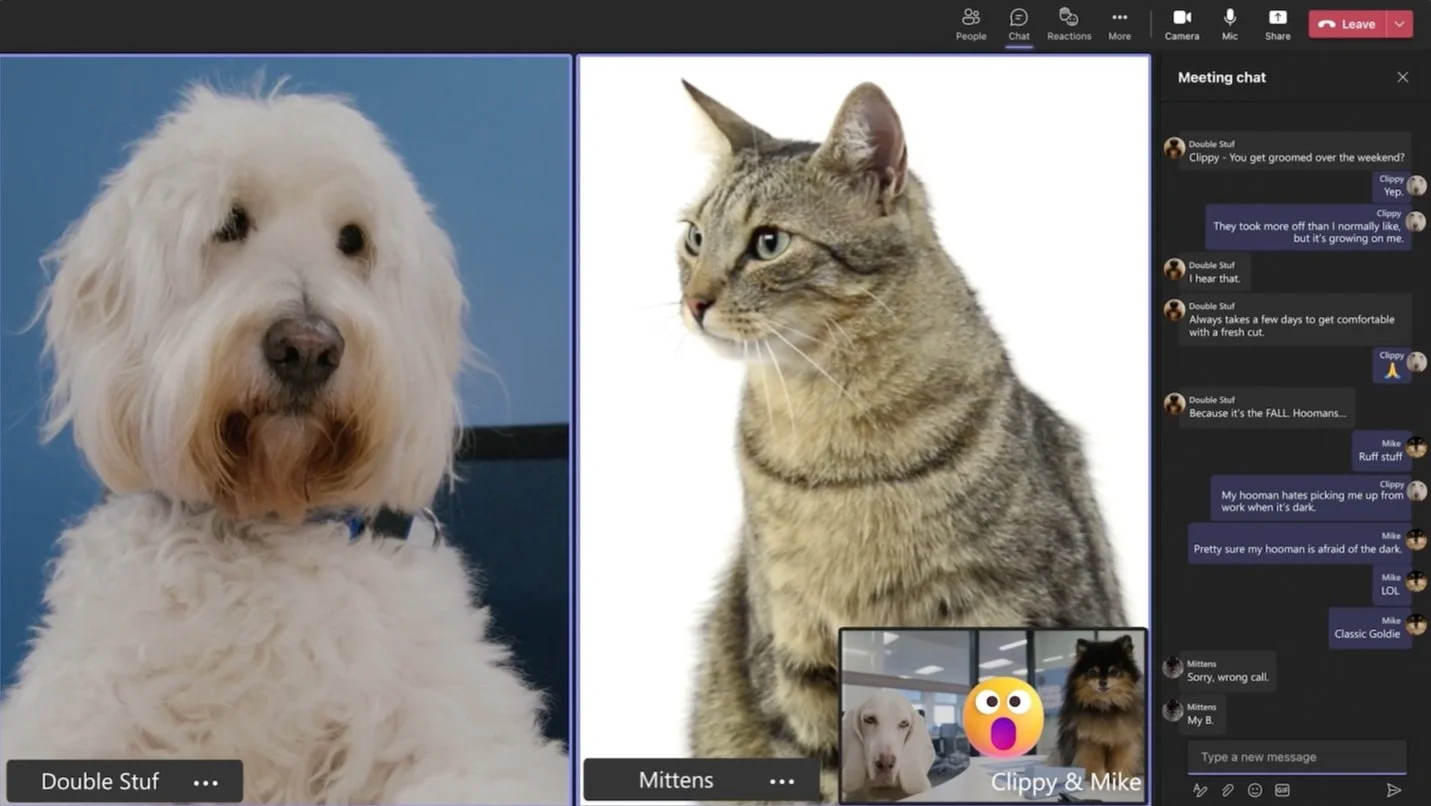Click the 'I hear that.' message

click(x=1214, y=272)
